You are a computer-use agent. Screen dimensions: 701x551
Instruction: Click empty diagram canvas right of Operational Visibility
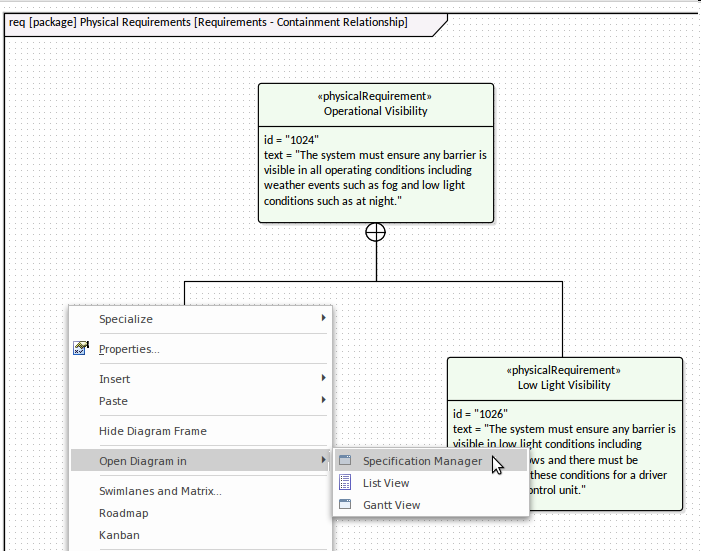tap(590, 150)
